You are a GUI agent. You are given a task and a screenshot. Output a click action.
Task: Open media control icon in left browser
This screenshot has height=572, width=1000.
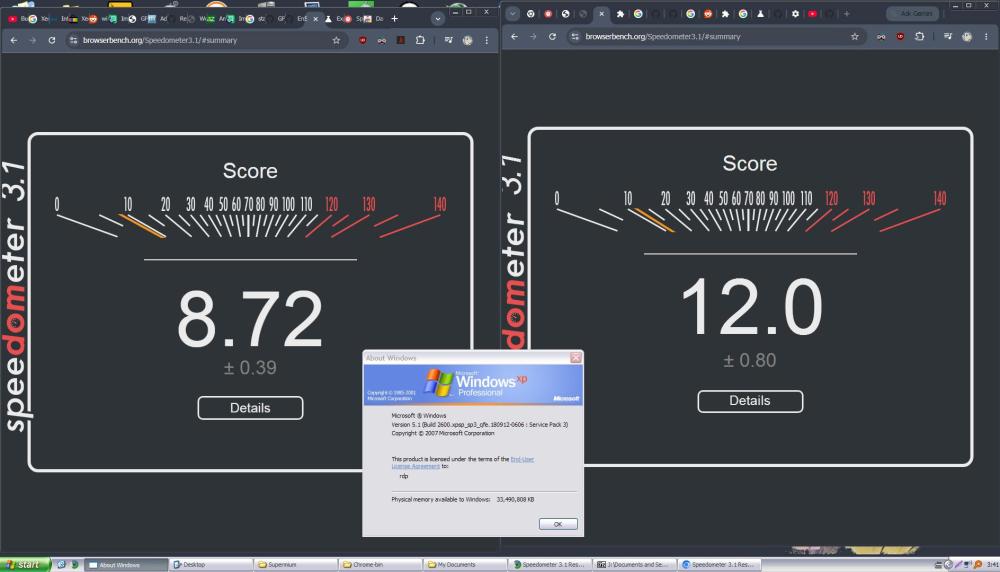pyautogui.click(x=448, y=40)
